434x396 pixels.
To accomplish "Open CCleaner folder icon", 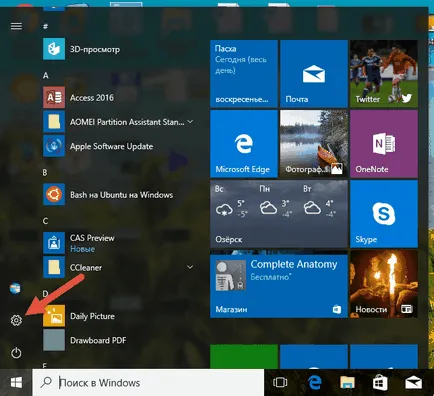I will (54, 267).
